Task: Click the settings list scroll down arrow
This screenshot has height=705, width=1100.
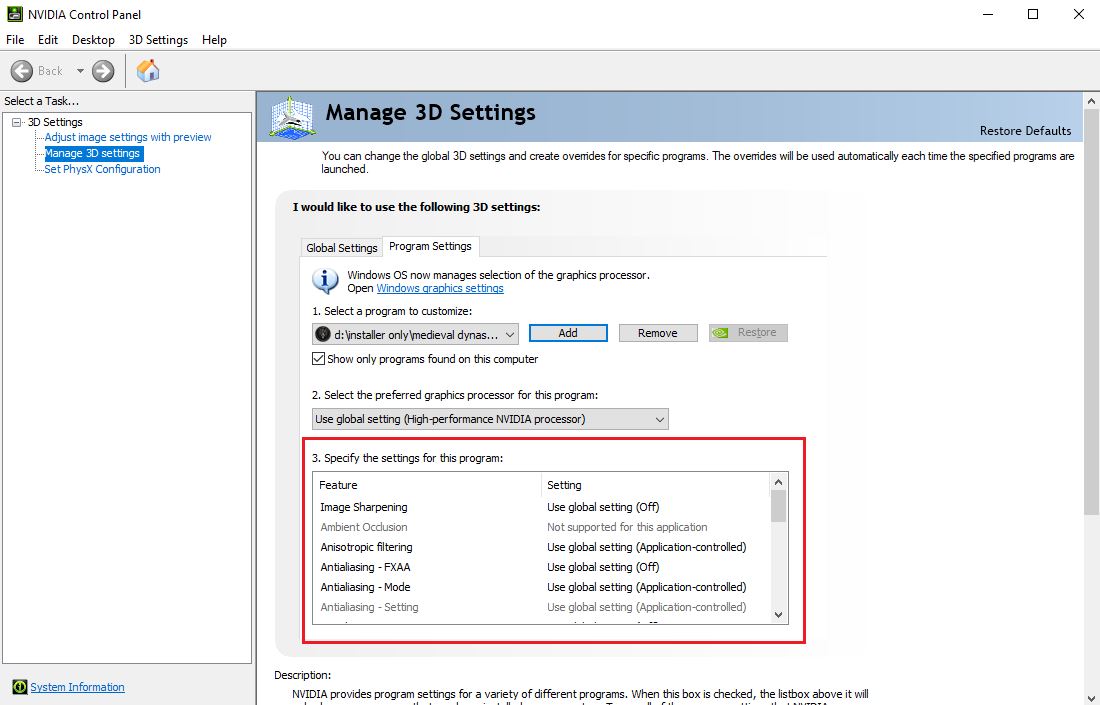Action: pos(778,615)
